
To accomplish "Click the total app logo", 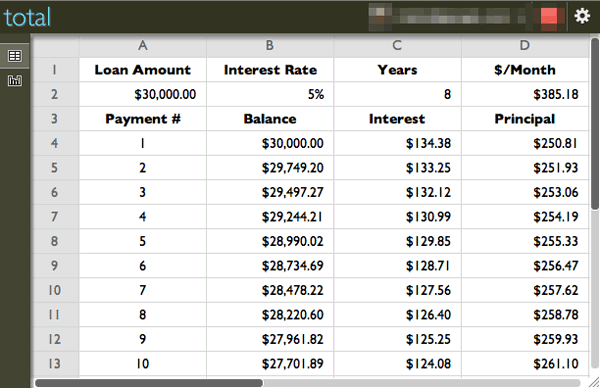I will click(27, 18).
